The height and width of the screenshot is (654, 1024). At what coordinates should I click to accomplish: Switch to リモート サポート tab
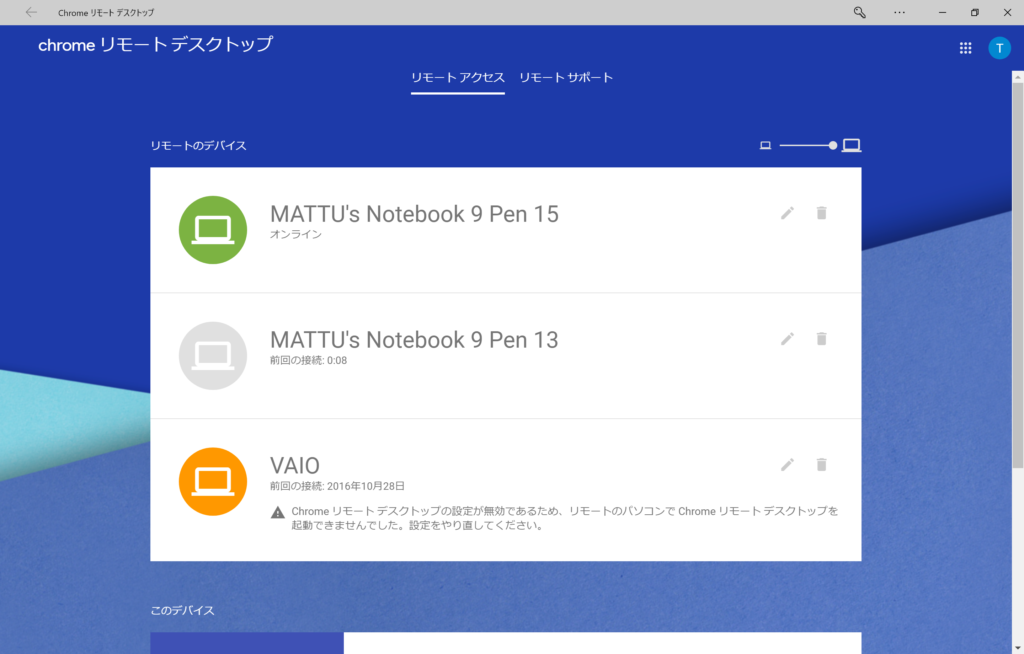pos(566,78)
